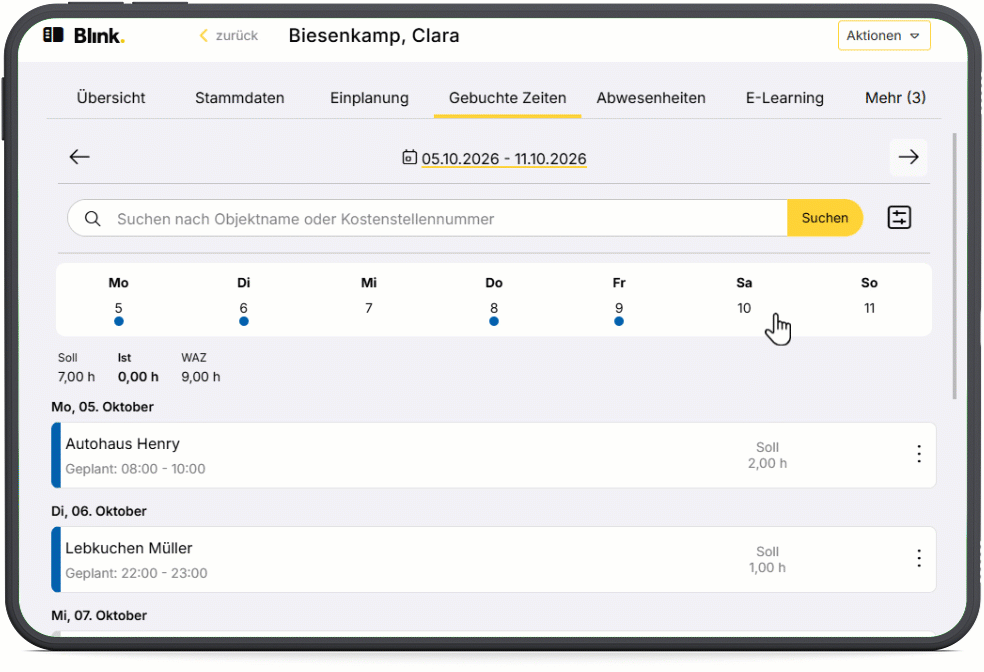Switch to the Stammdaten tab
984x672 pixels.
coord(240,98)
